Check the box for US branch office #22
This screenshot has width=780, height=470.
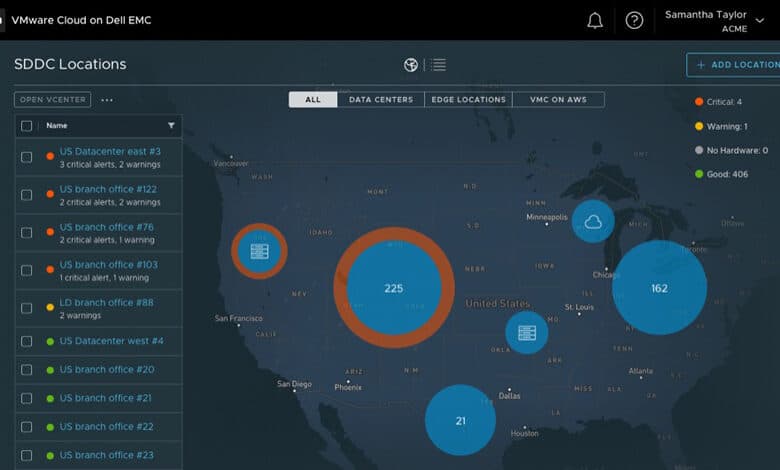point(27,427)
